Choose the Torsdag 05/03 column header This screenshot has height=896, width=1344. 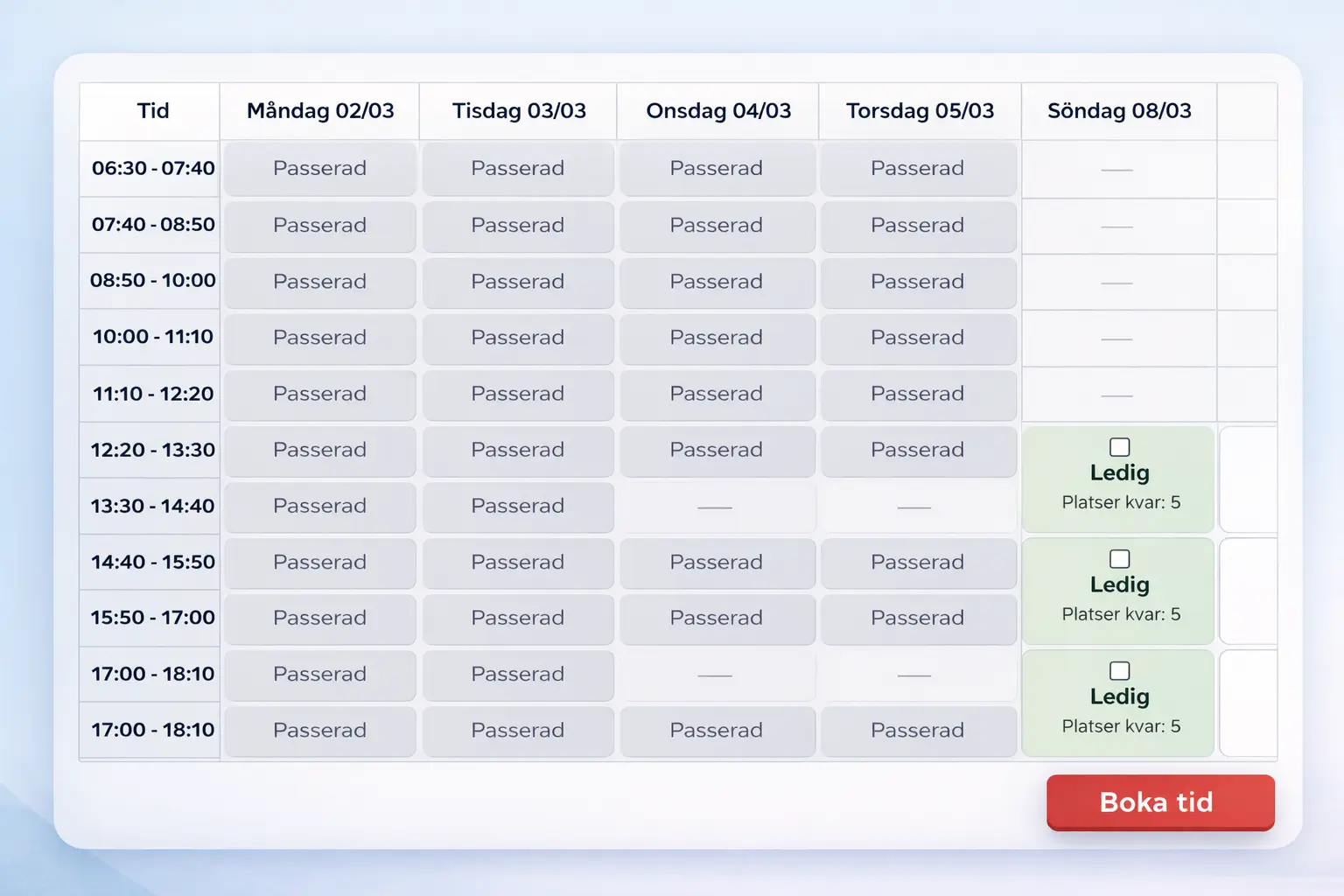click(920, 111)
